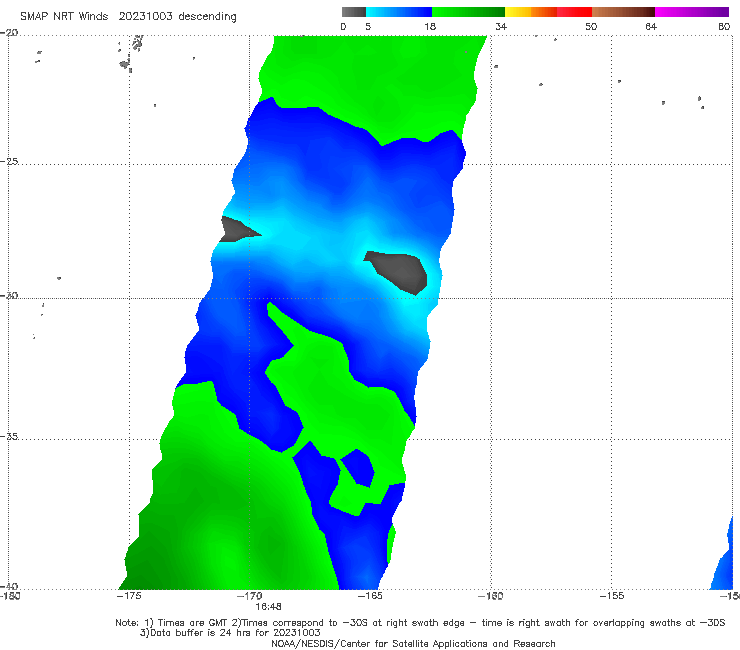Click the brown segment of the color bar

tap(623, 12)
